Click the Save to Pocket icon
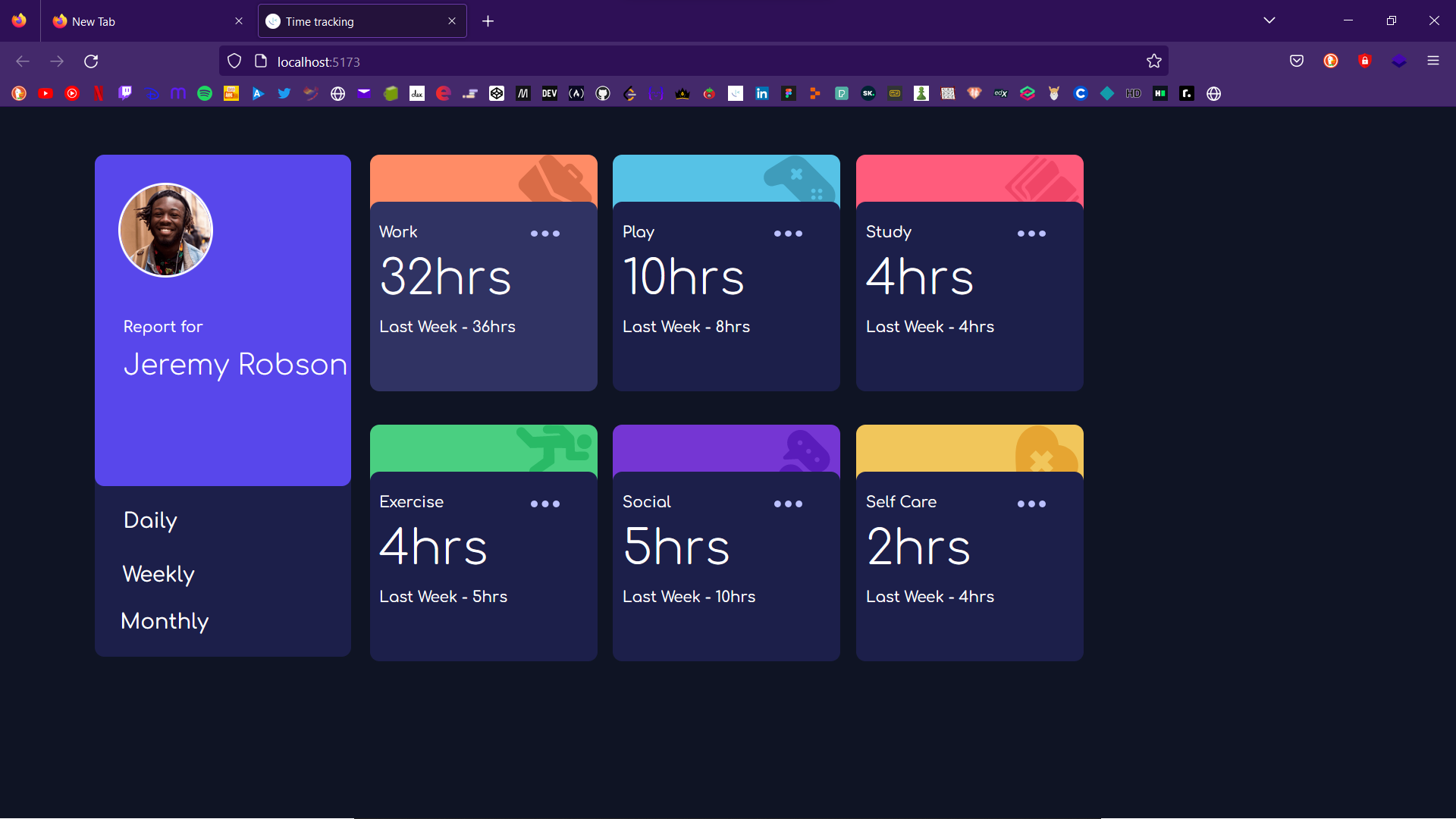 (x=1297, y=61)
